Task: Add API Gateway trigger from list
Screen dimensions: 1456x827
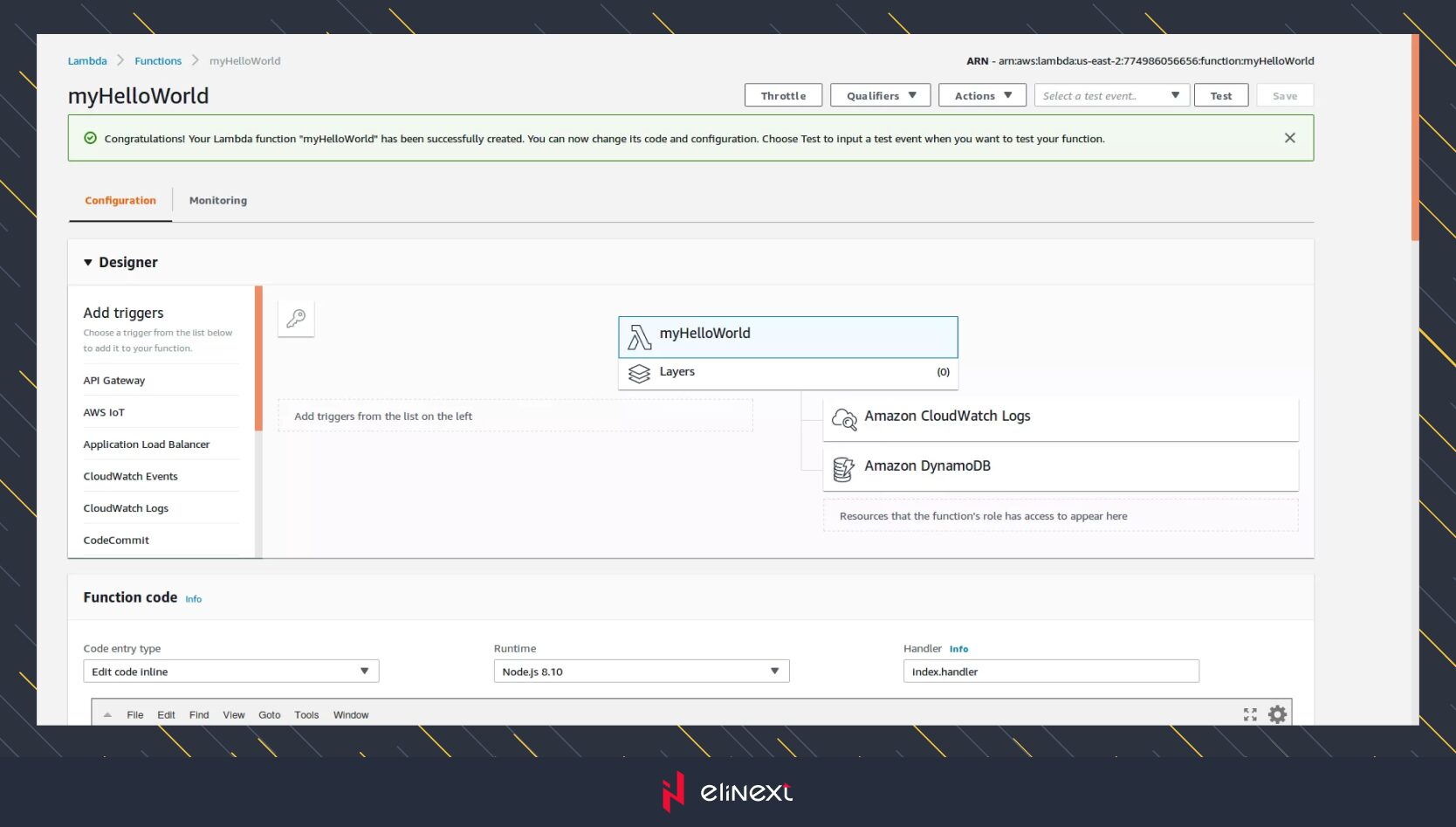Action: tap(114, 381)
